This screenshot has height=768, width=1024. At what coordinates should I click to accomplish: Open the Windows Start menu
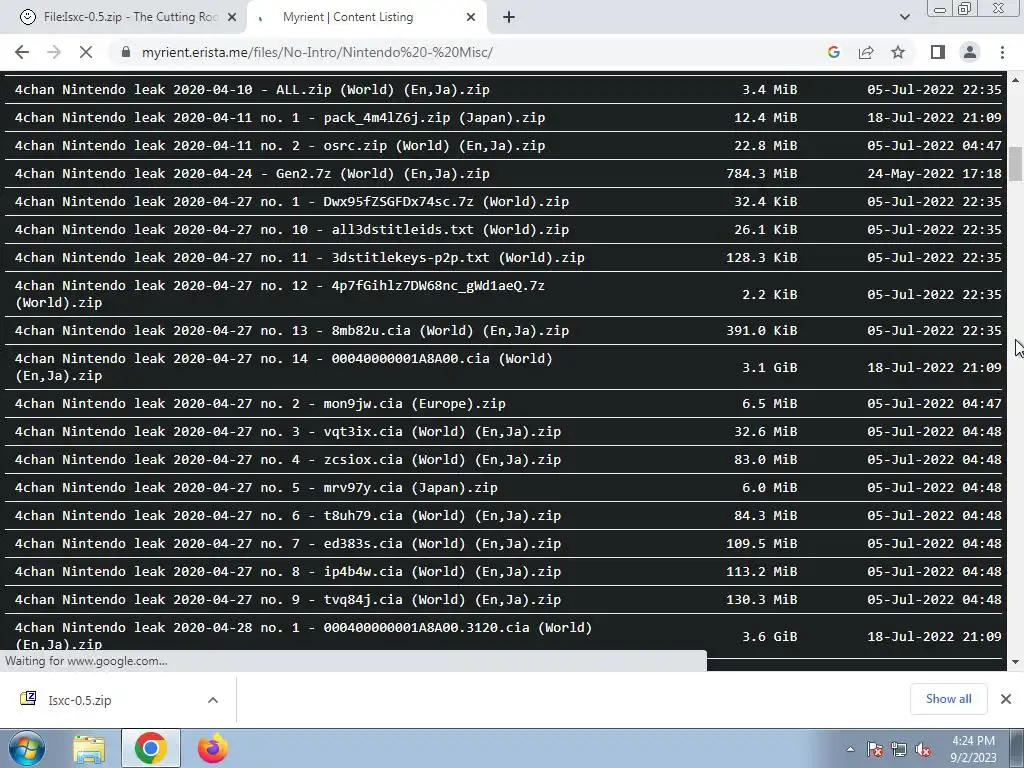coord(25,749)
